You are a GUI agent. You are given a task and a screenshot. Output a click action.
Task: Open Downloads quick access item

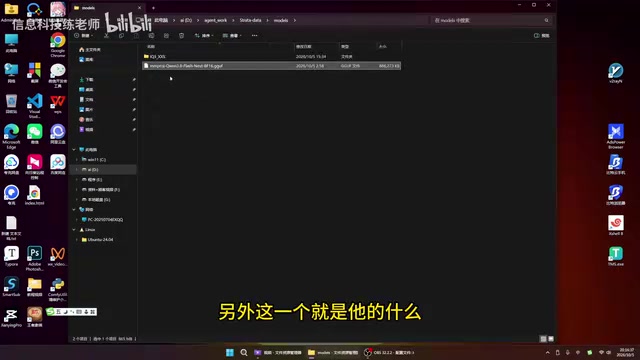coord(86,80)
